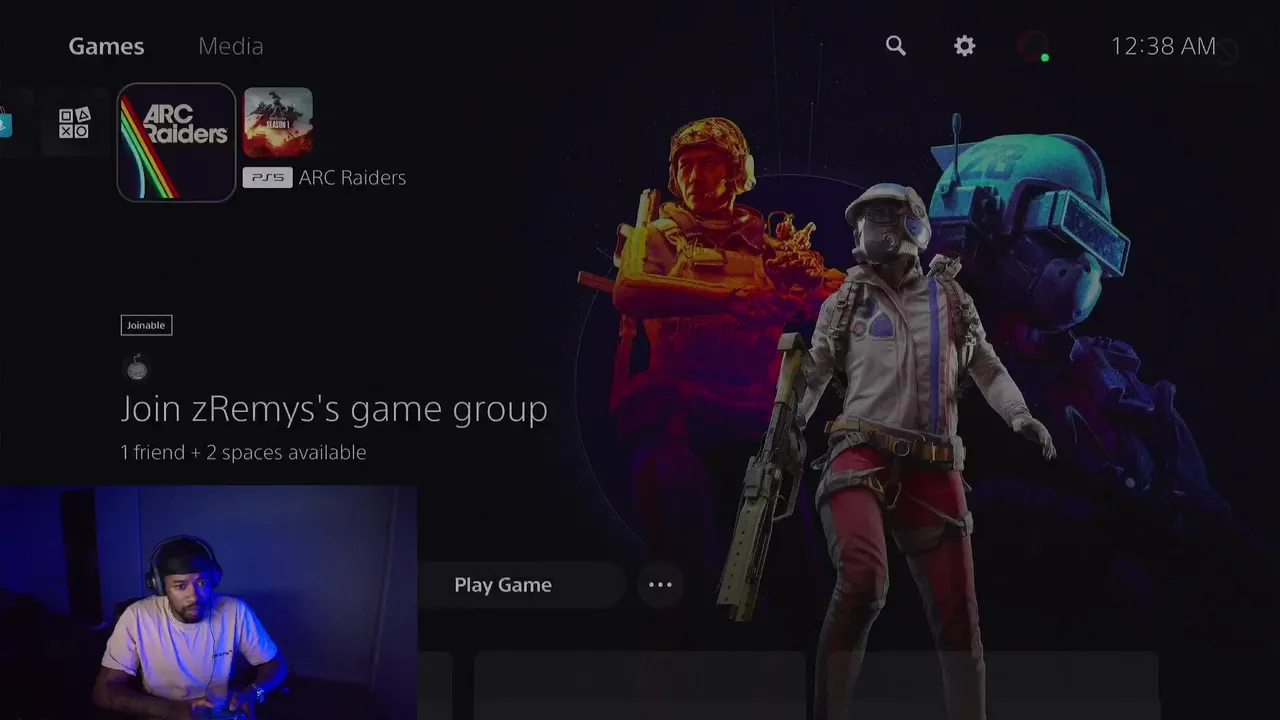This screenshot has width=1280, height=720.
Task: Click the Play Game button
Action: point(502,585)
